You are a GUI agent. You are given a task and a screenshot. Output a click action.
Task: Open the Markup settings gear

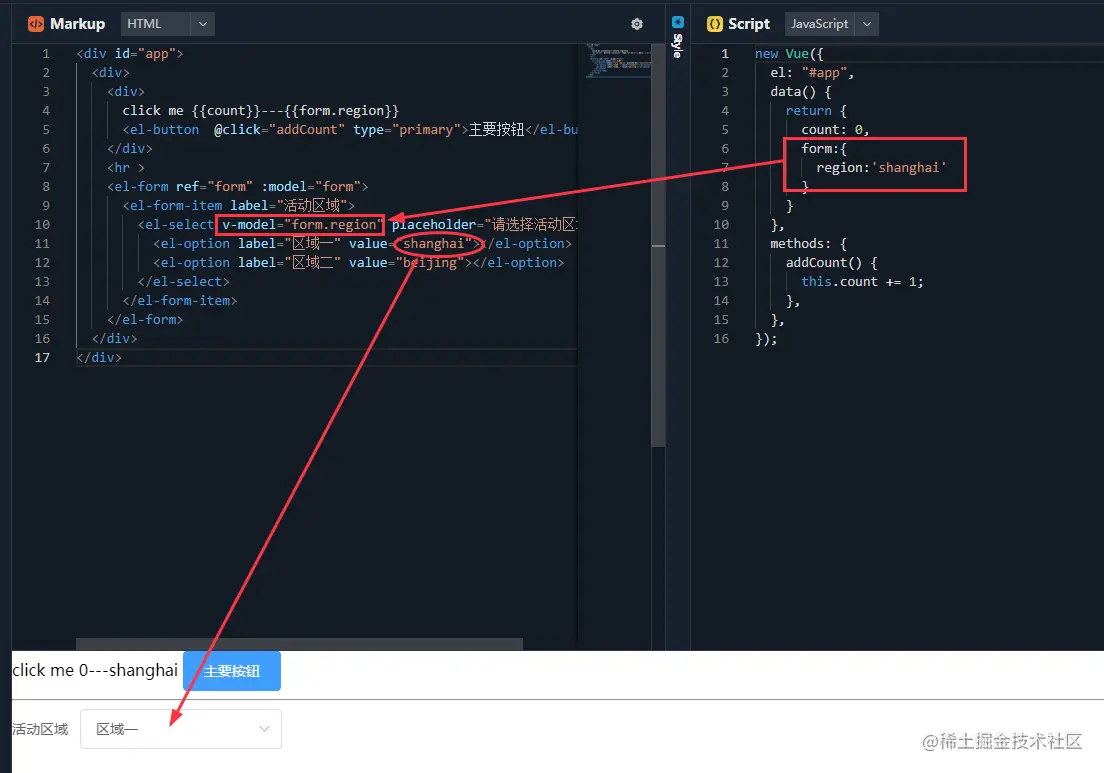point(636,24)
